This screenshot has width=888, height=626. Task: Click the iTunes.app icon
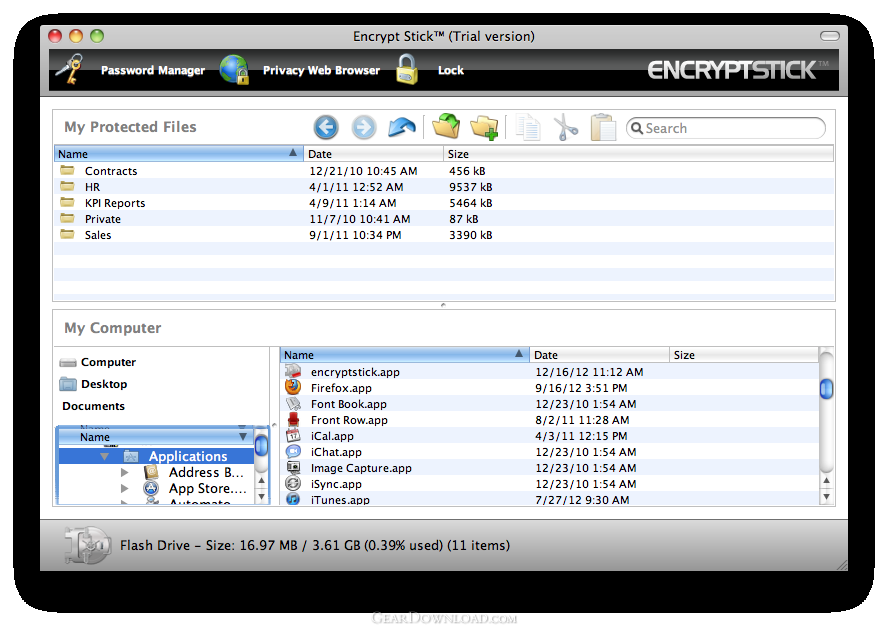click(x=293, y=499)
